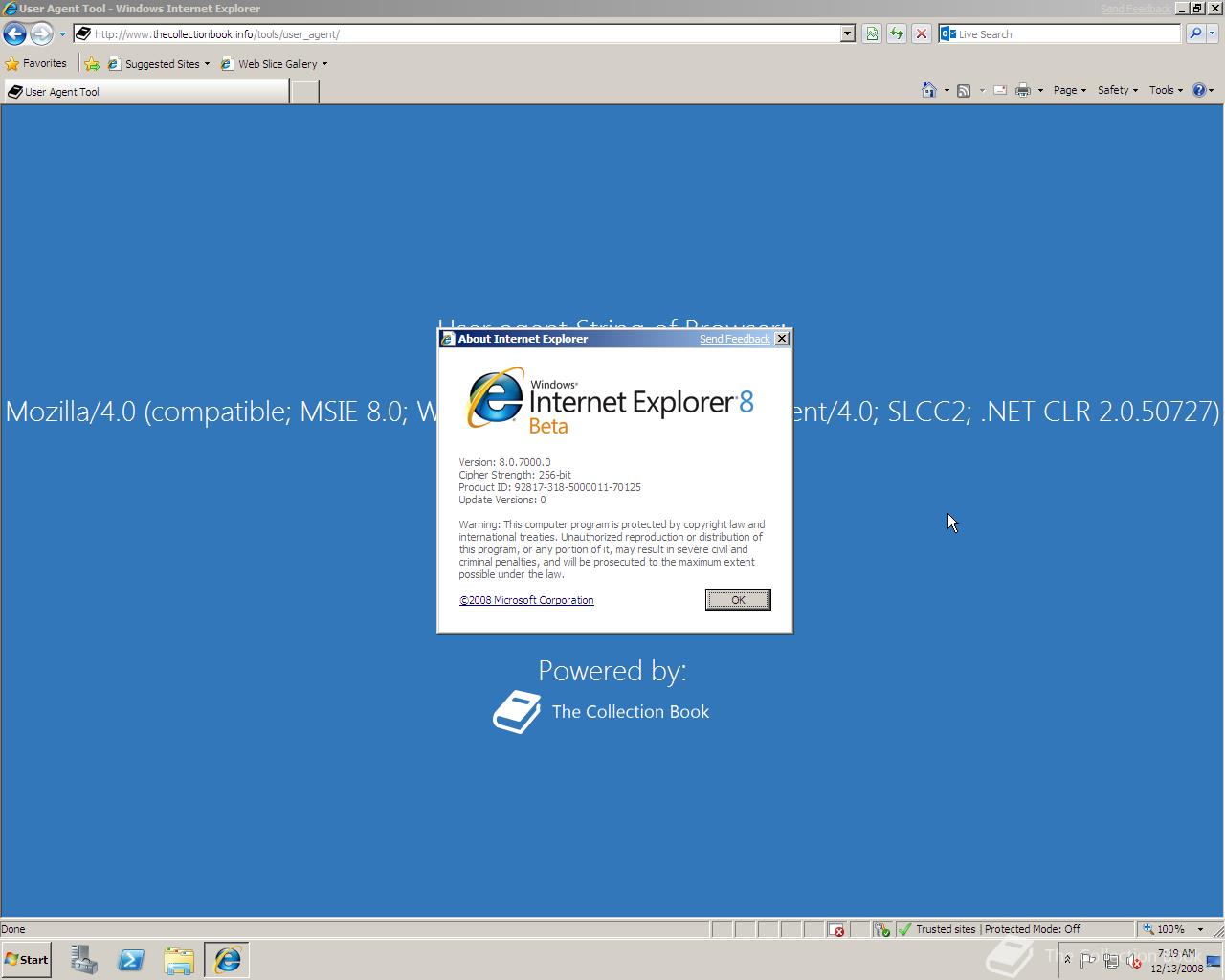Expand the Home button dropdown arrow

tap(947, 90)
